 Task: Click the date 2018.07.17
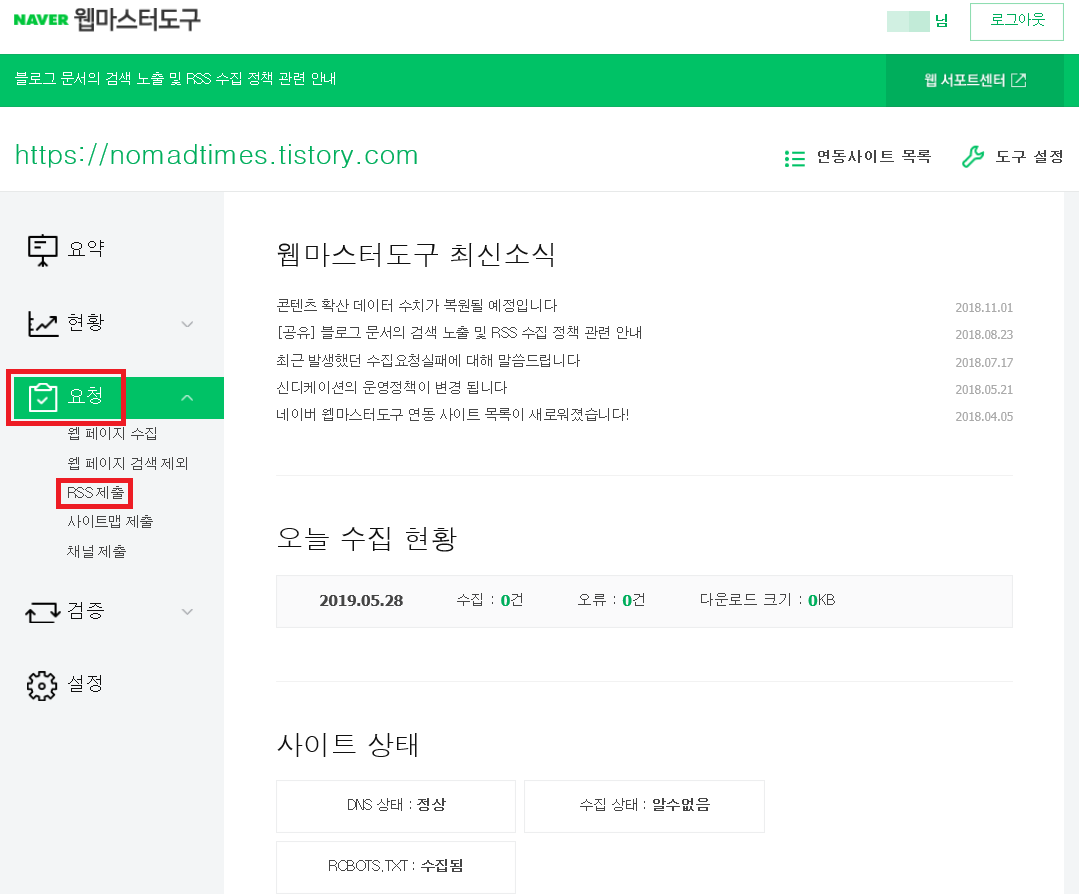983,362
